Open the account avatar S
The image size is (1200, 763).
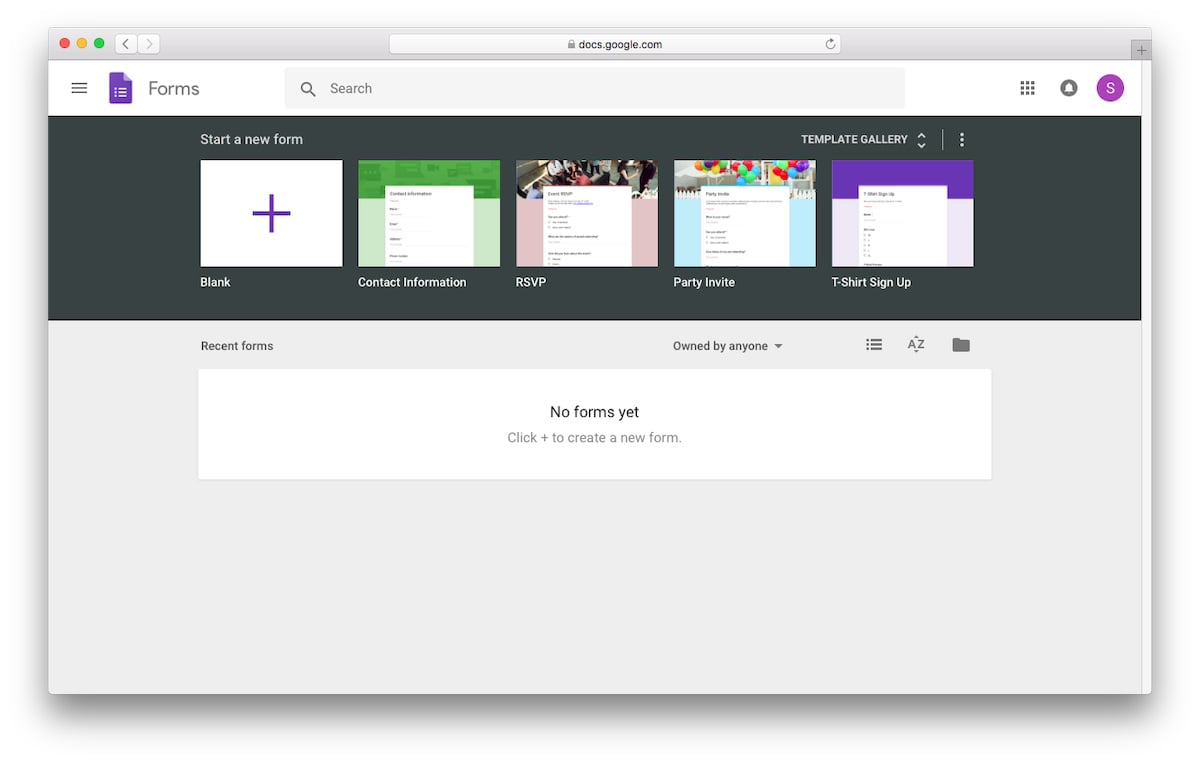(1110, 88)
